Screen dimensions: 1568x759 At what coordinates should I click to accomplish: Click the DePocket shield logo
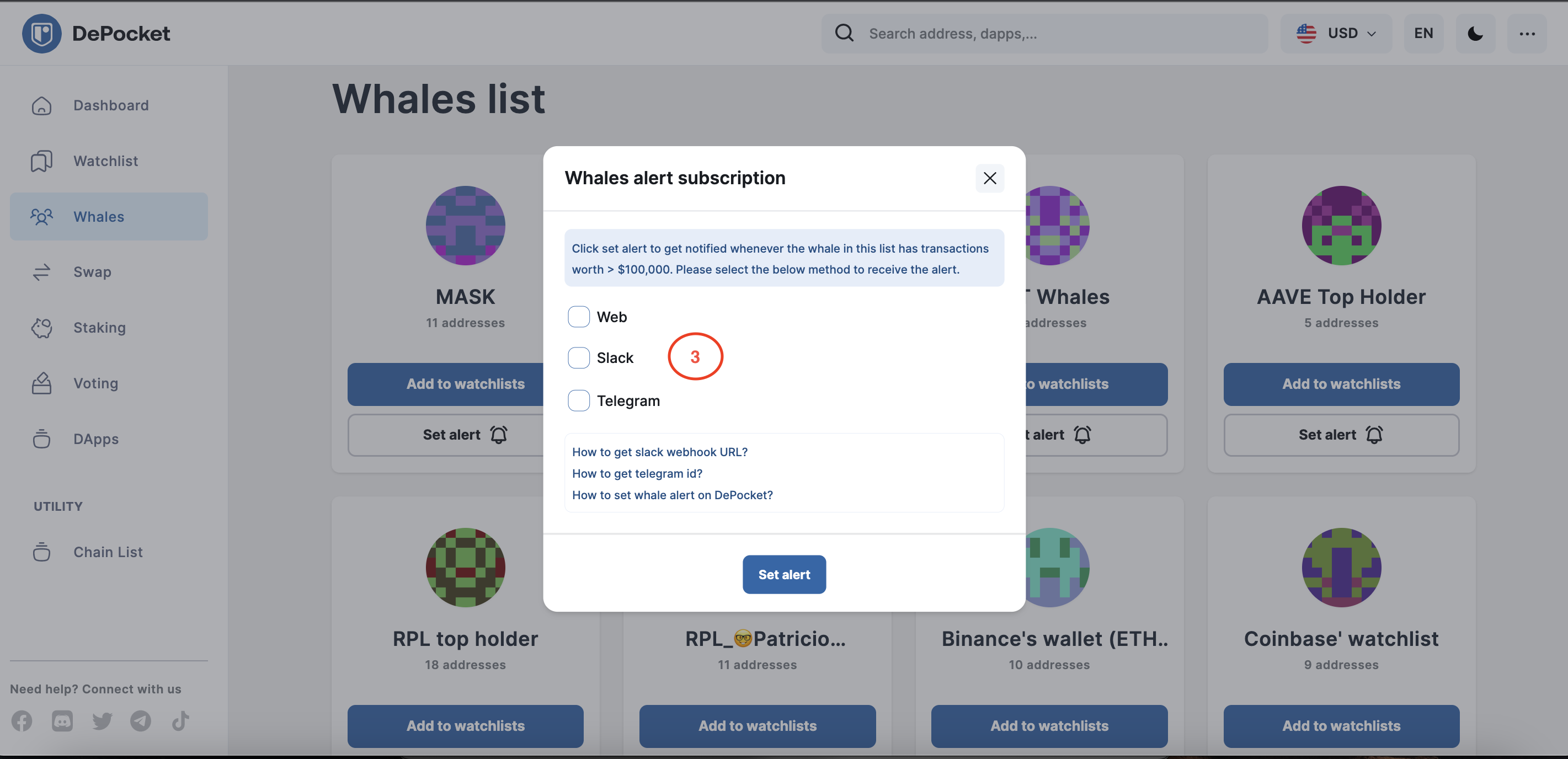41,34
